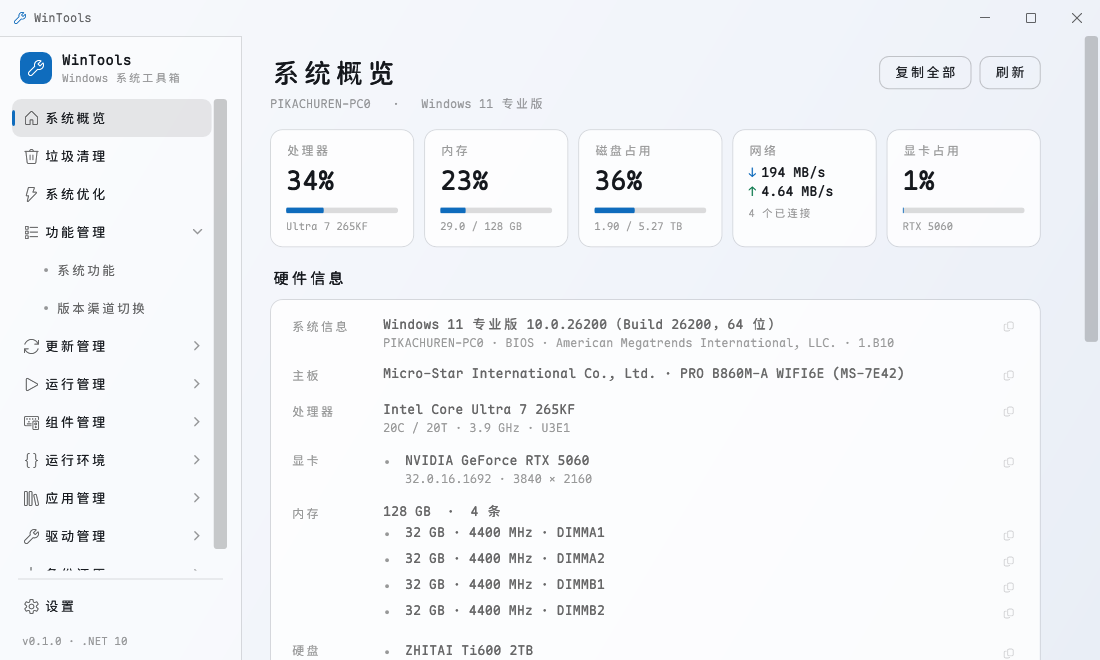Expand the 驱动管理 section chevron

pos(197,536)
